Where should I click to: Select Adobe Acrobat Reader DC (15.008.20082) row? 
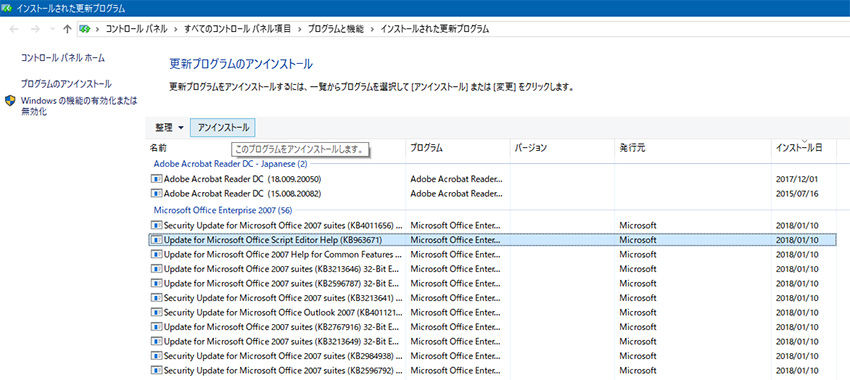pyautogui.click(x=492, y=193)
